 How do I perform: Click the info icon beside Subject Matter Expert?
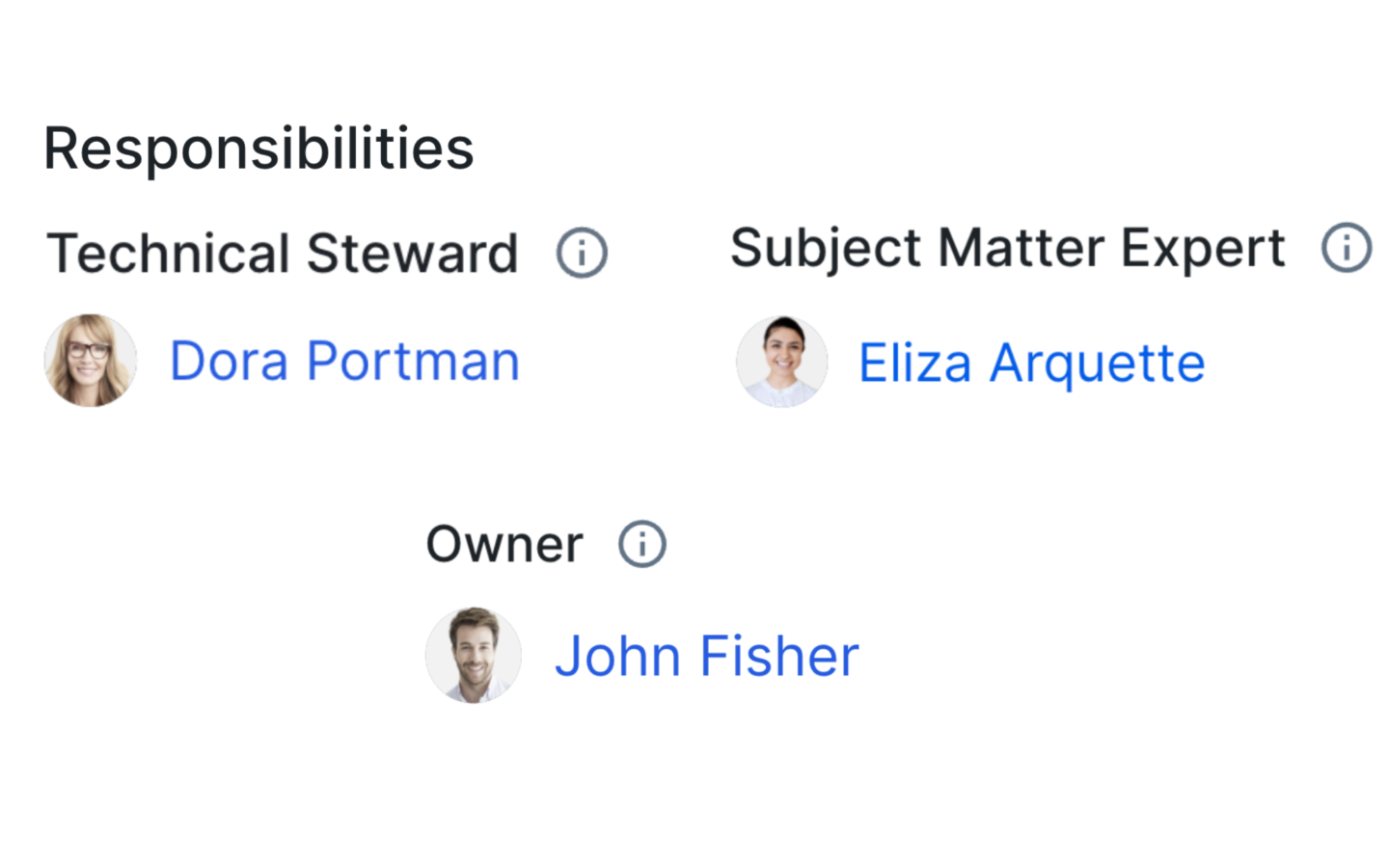click(1347, 248)
